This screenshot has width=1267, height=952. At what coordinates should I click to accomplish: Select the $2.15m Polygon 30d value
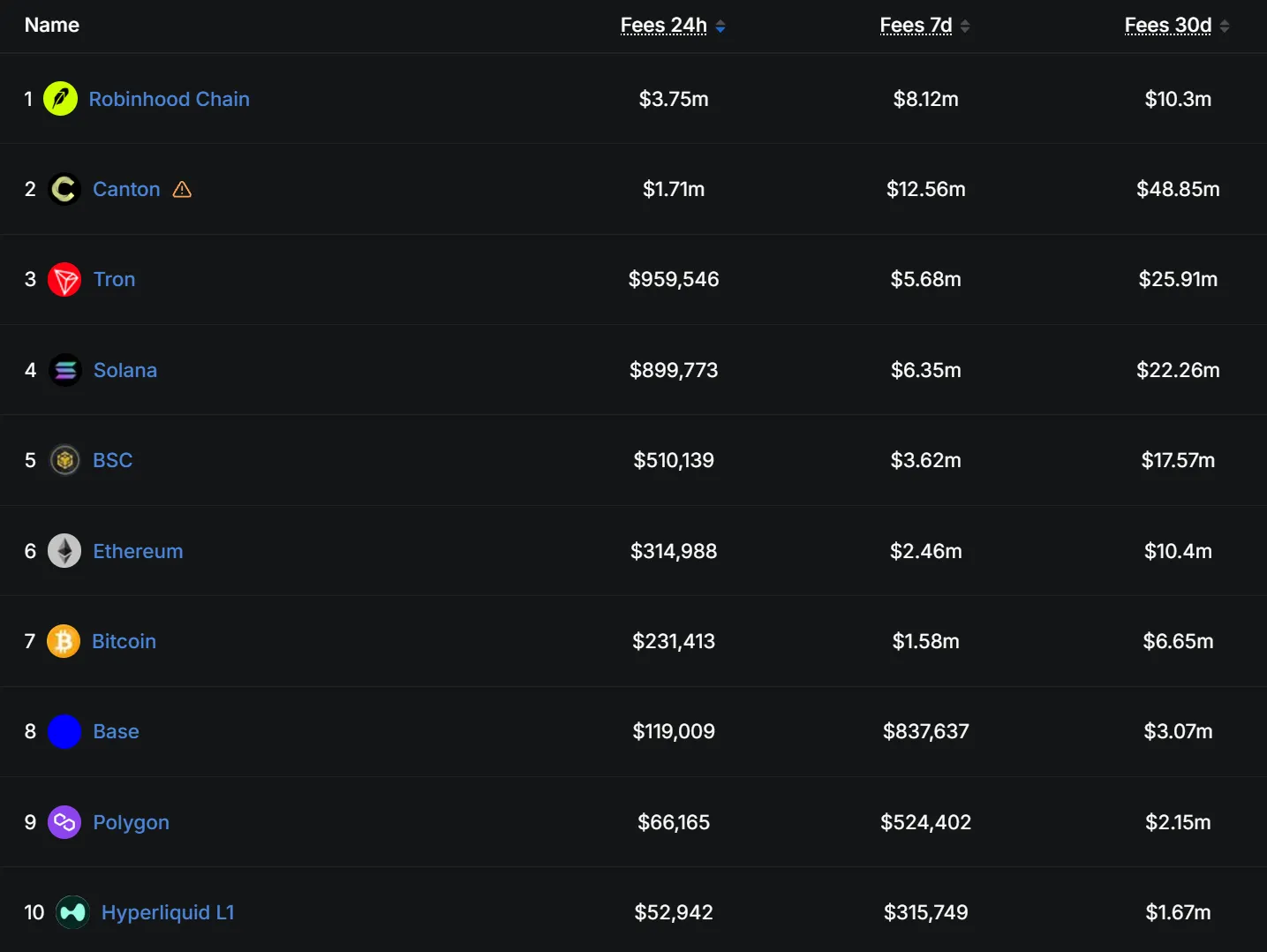click(1178, 822)
